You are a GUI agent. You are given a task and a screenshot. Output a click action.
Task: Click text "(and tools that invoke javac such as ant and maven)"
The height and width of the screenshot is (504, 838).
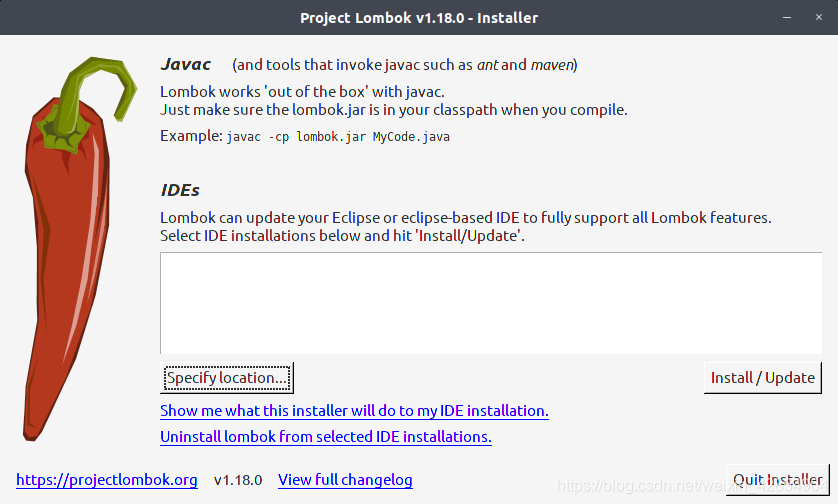point(405,65)
